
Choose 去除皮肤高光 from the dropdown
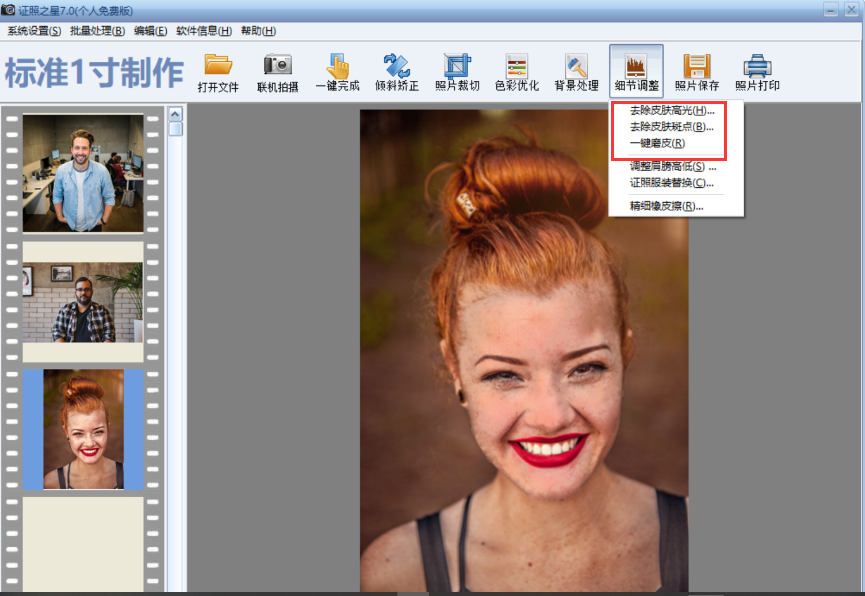tap(672, 110)
